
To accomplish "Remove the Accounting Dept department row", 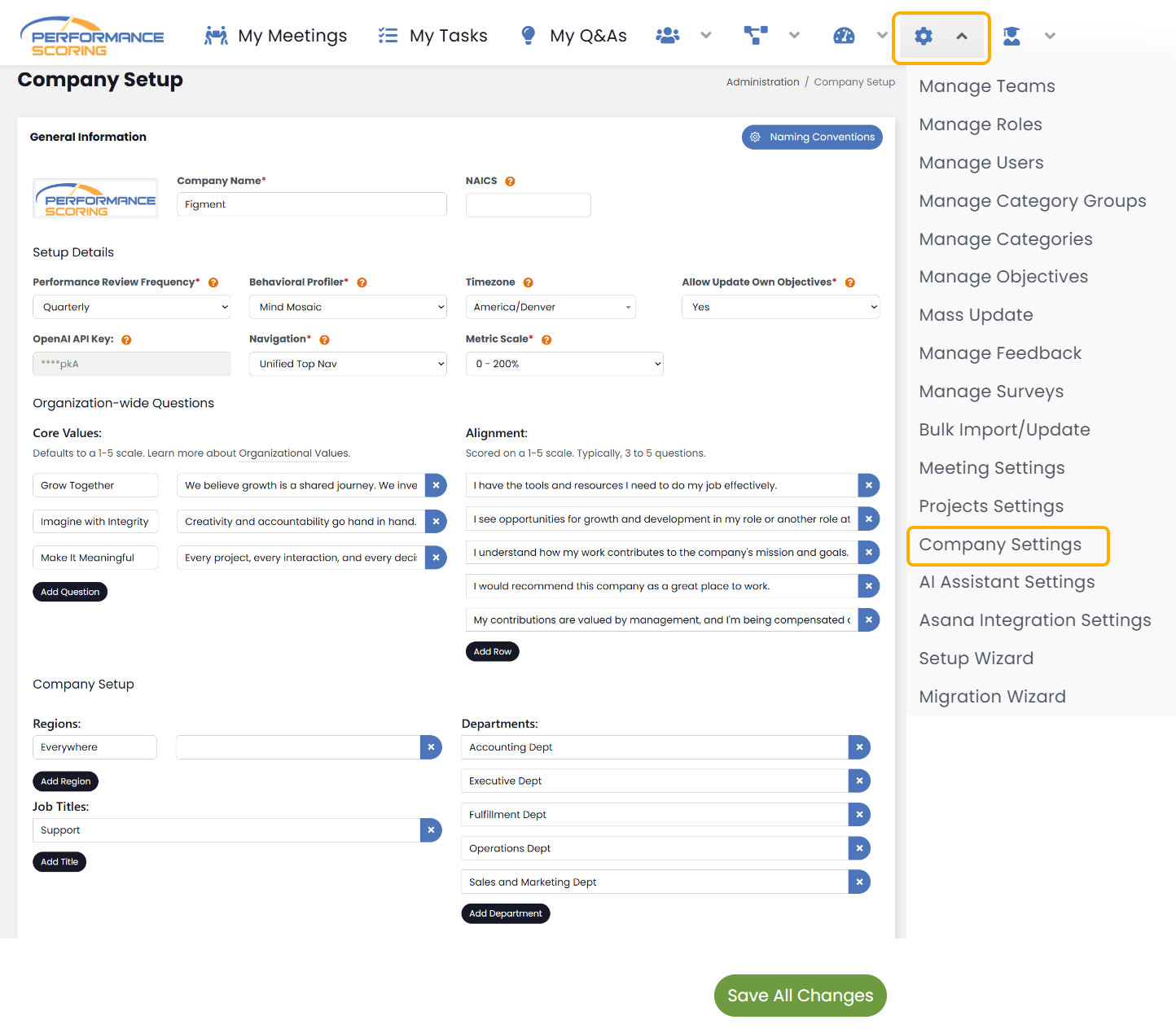I will (859, 747).
